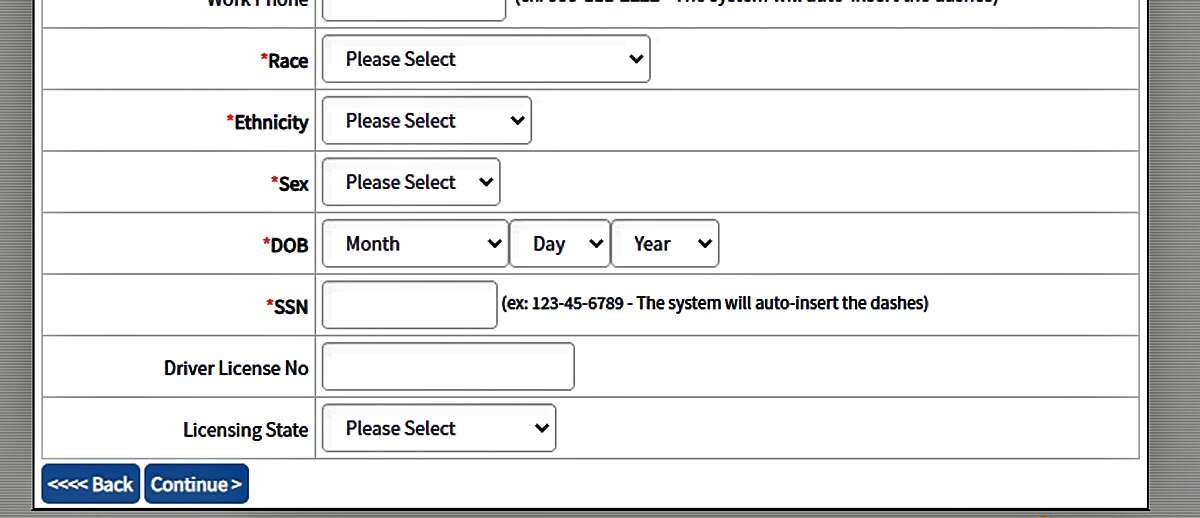Select the DOB Year dropdown
The width and height of the screenshot is (1200, 518).
665,244
